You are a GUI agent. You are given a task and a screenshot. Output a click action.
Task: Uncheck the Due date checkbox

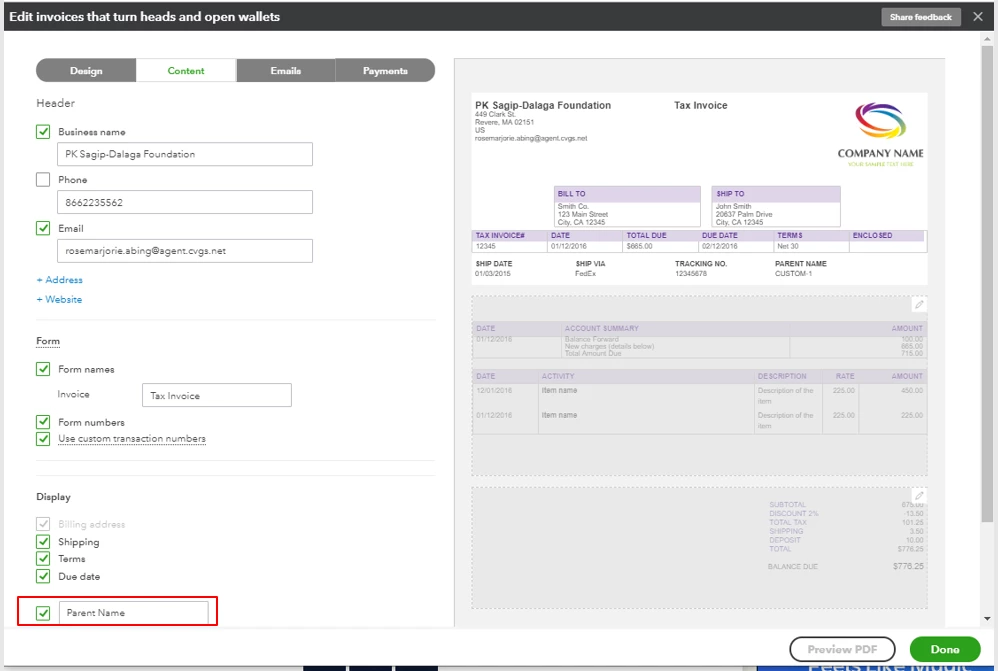pyautogui.click(x=43, y=576)
